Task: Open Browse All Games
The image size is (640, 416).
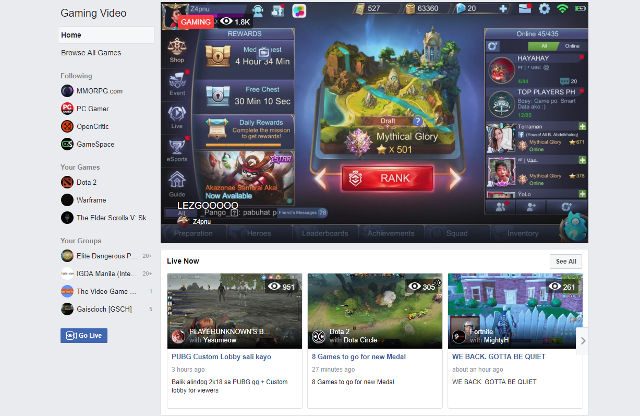Action: pyautogui.click(x=91, y=53)
